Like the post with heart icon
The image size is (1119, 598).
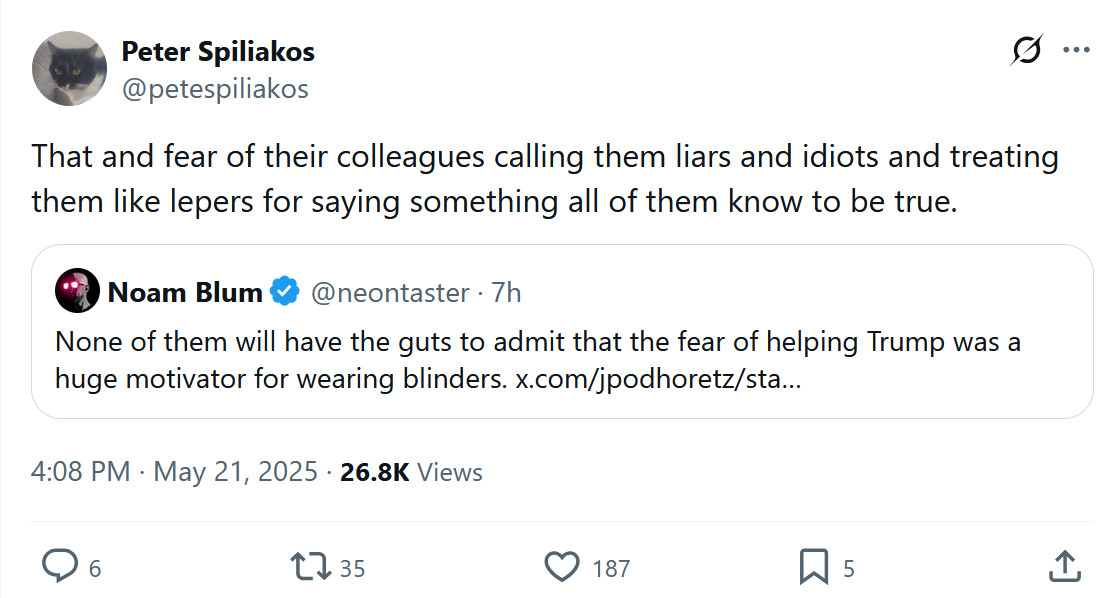coord(563,567)
